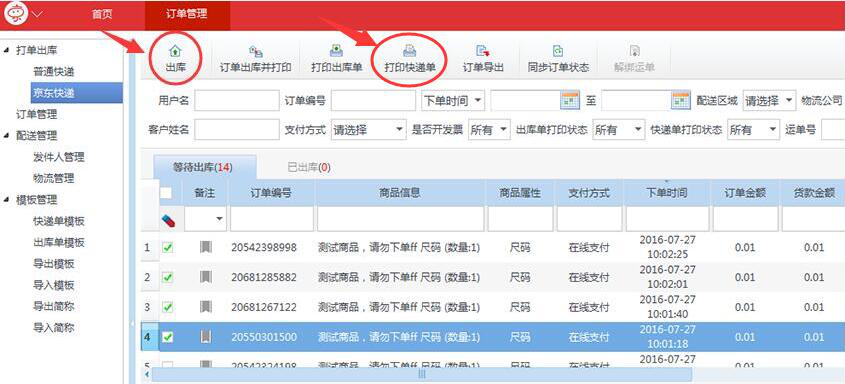The height and width of the screenshot is (384, 845).
Task: Uncheck the checkbox for order 20681285882
Action: pyautogui.click(x=168, y=277)
